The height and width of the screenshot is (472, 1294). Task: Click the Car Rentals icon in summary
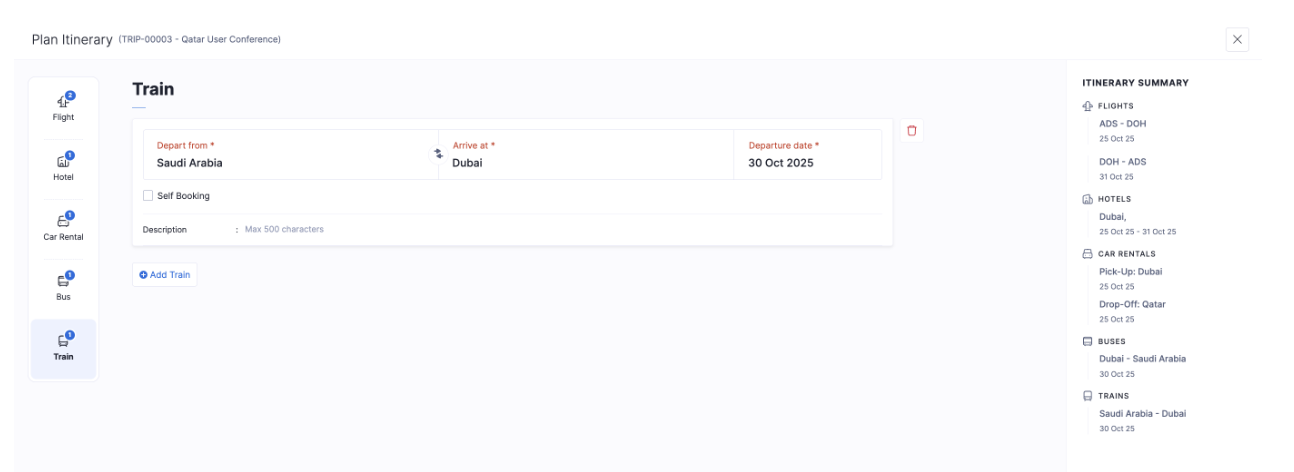1088,254
